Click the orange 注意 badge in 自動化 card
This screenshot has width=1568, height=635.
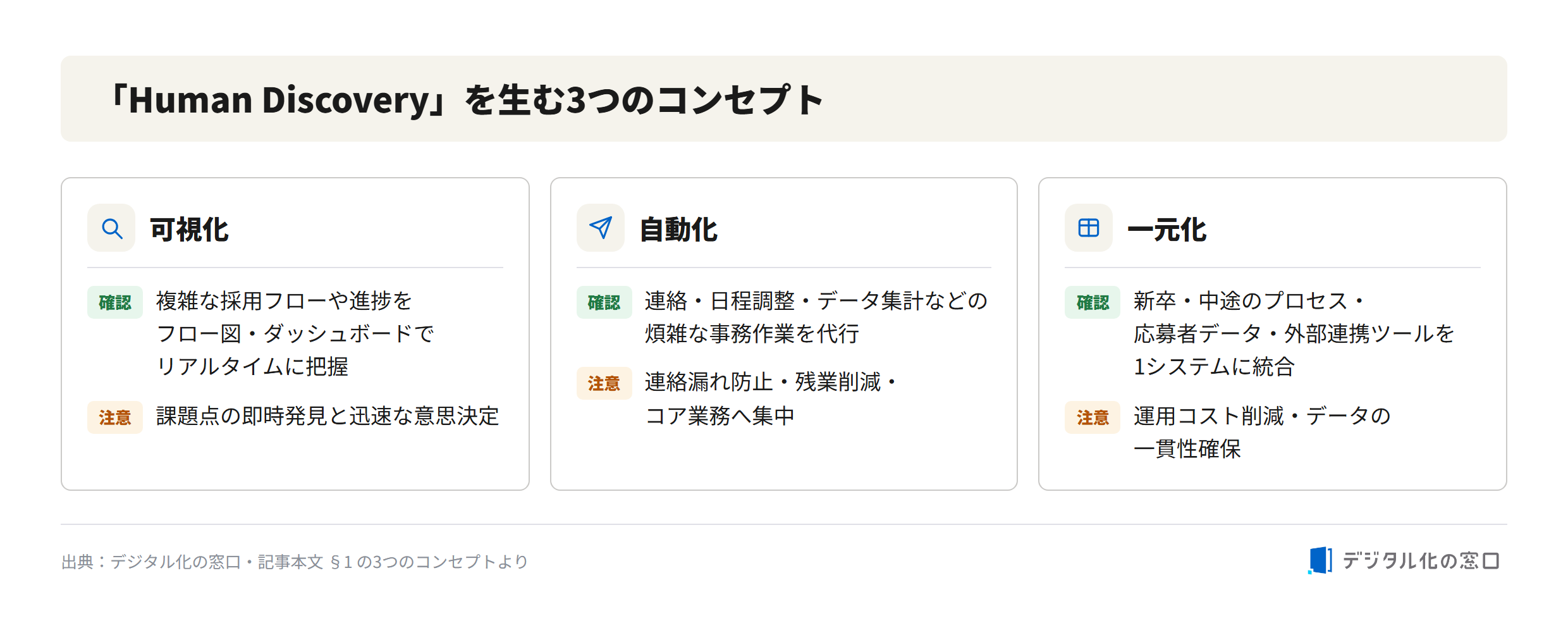(x=604, y=383)
